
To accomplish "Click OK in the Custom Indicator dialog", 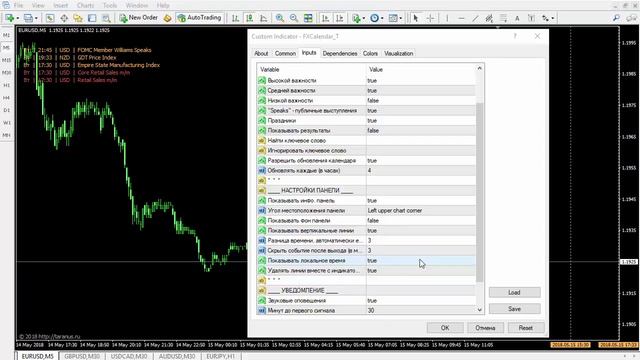I will (x=445, y=328).
